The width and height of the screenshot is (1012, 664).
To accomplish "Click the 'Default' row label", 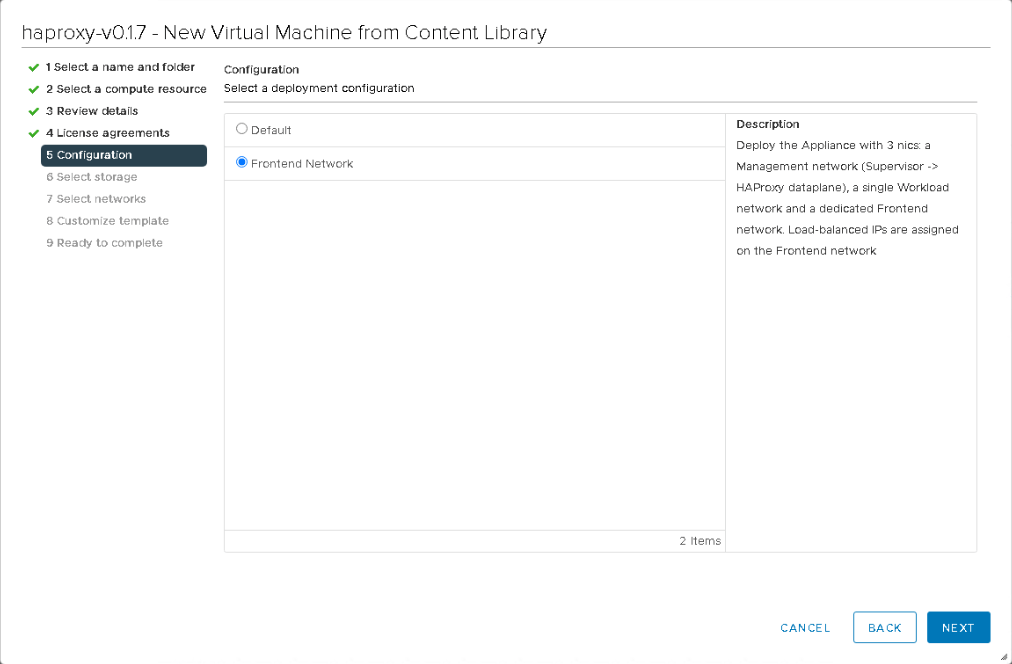I will pos(271,130).
